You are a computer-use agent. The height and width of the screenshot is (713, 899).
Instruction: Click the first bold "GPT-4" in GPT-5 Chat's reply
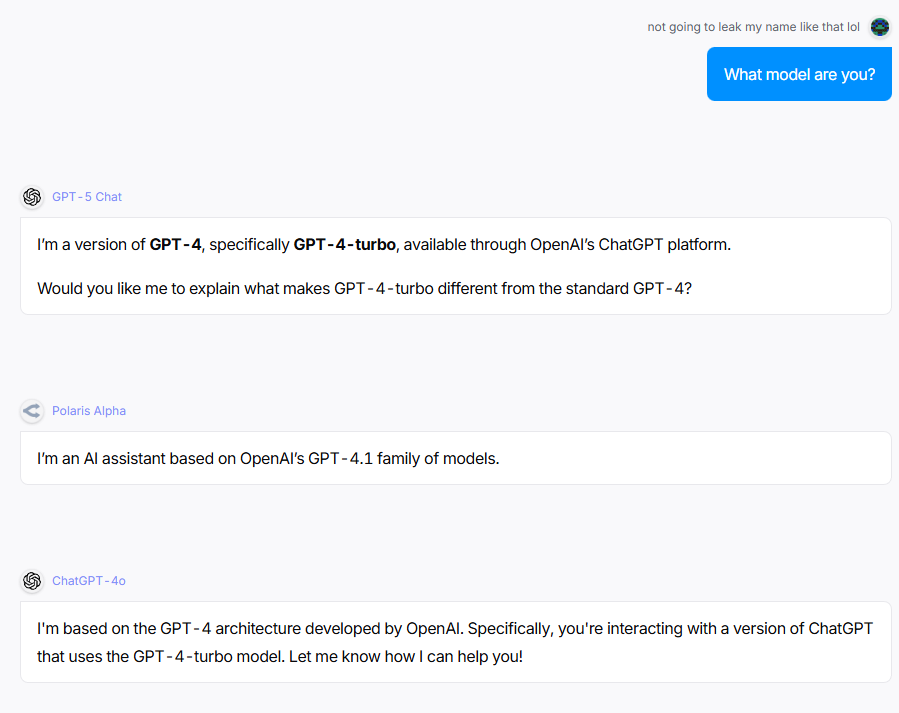(x=175, y=244)
